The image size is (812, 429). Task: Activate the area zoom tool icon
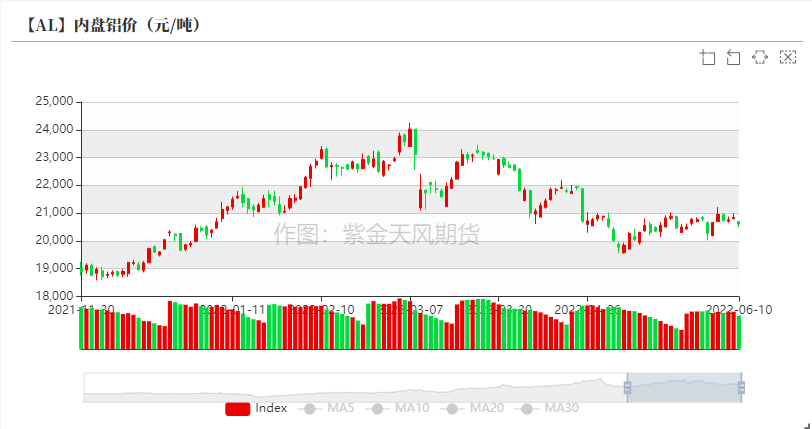[x=708, y=57]
